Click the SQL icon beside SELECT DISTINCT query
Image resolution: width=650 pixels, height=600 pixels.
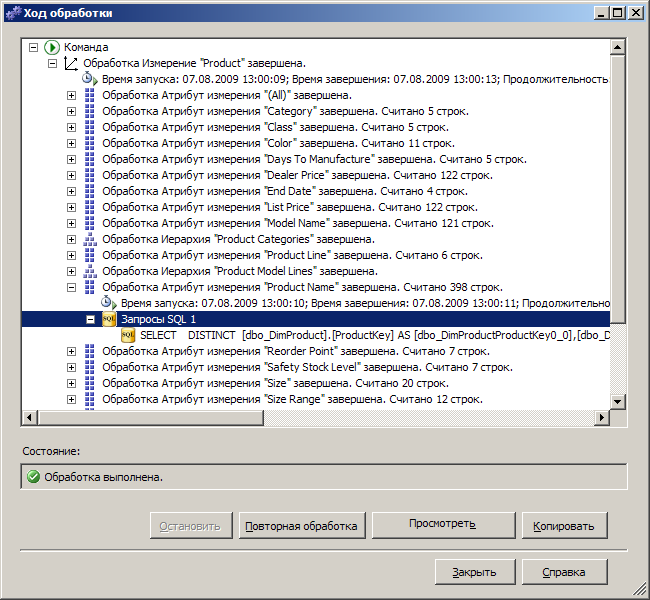point(128,335)
